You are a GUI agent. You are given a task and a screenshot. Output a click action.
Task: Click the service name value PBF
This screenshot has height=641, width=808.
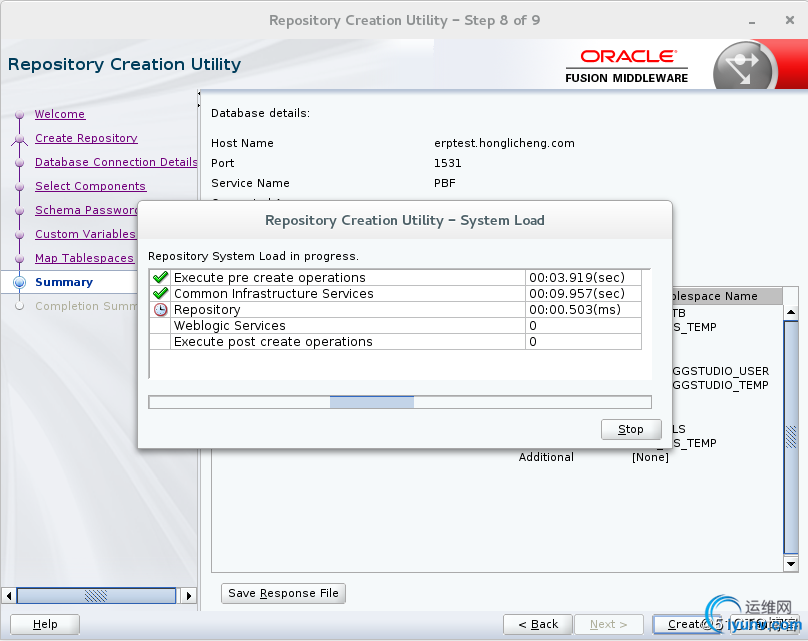pos(445,183)
